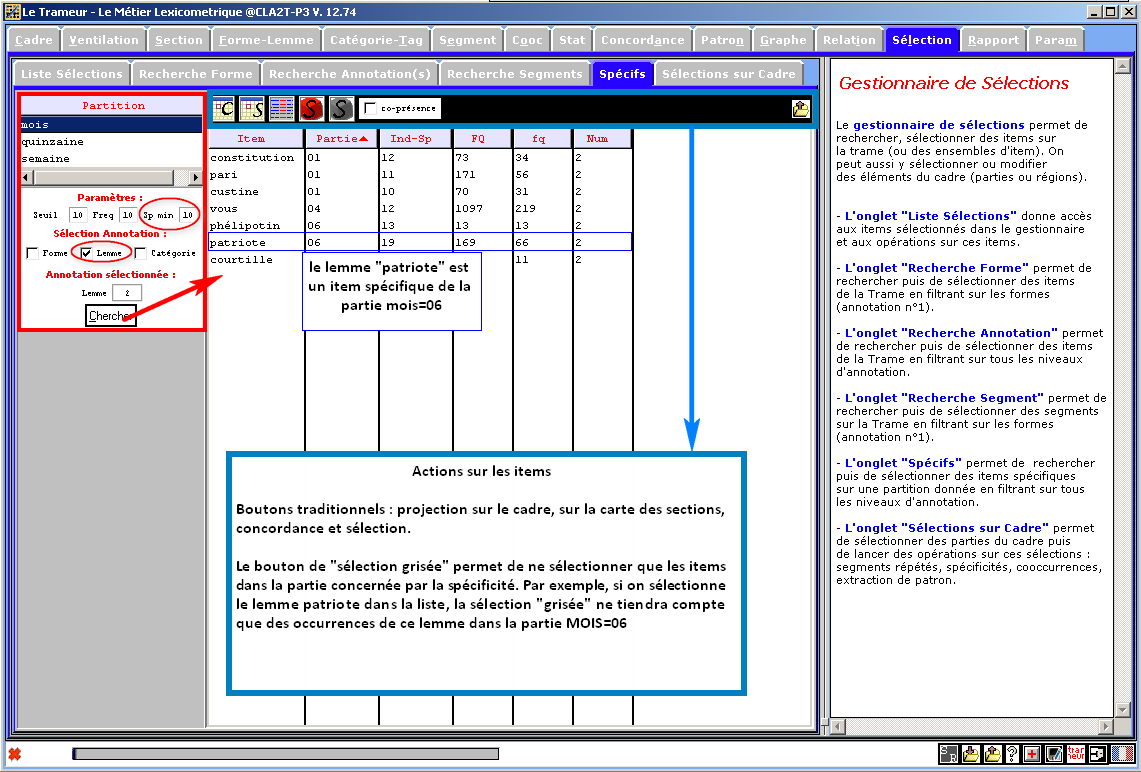Sort table by Ind-Sp column header
Image resolution: width=1141 pixels, height=772 pixels.
(x=416, y=138)
